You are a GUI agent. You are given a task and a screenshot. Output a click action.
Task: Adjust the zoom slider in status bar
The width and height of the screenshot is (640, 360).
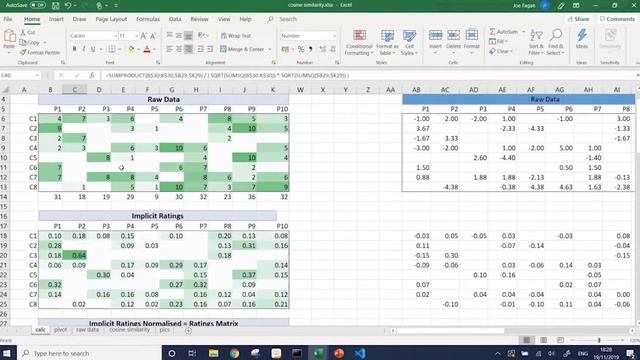click(x=599, y=340)
